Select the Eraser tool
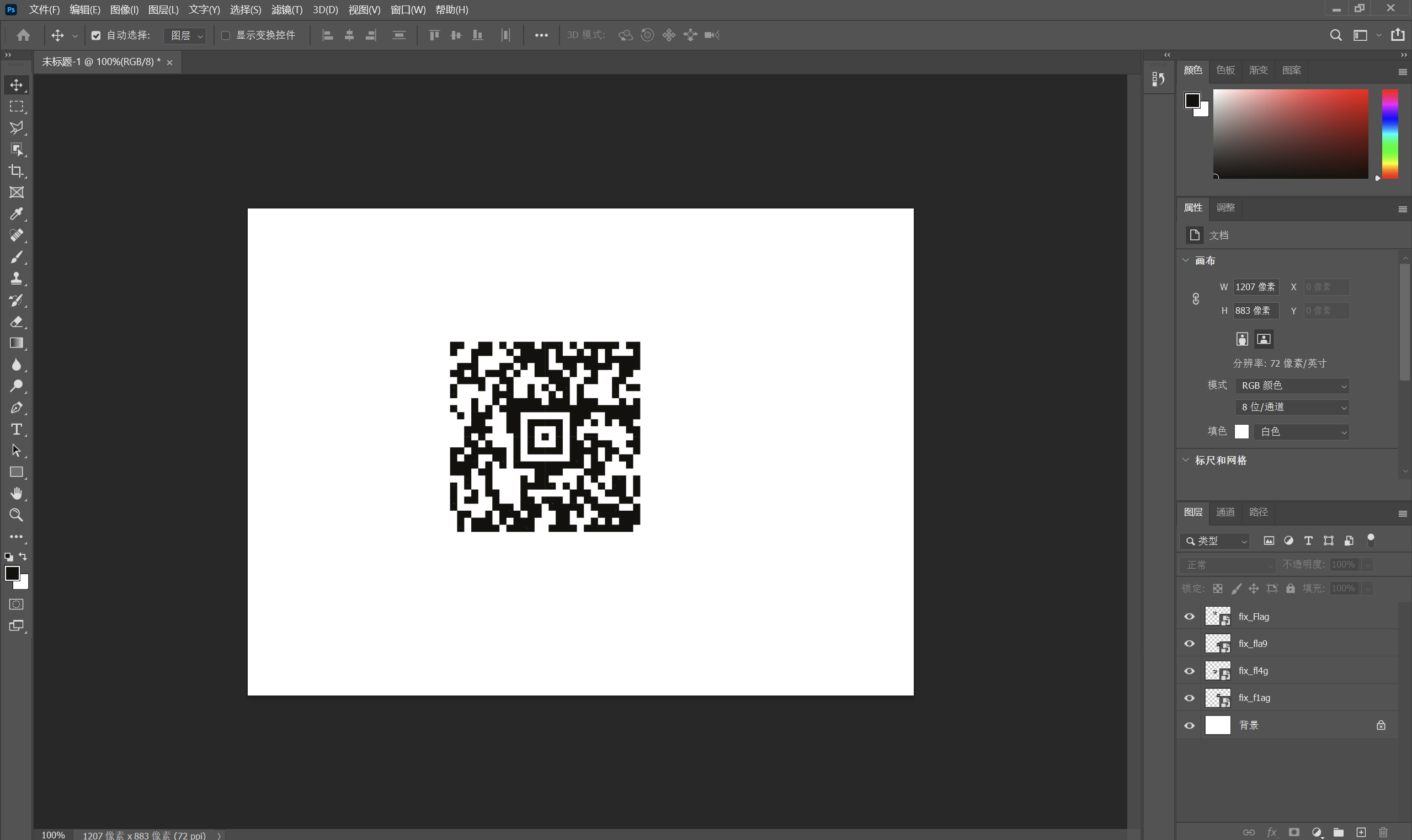Image resolution: width=1412 pixels, height=840 pixels. pyautogui.click(x=16, y=322)
